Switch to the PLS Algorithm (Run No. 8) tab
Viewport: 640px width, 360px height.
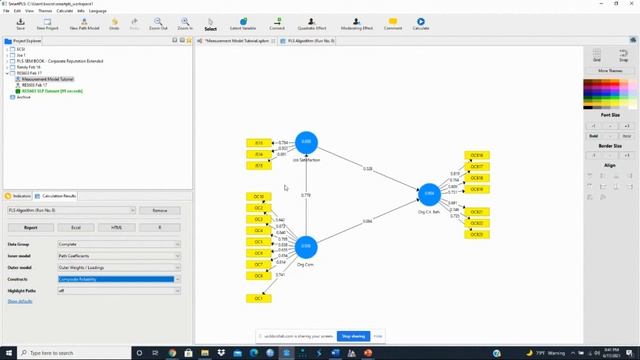[307, 41]
